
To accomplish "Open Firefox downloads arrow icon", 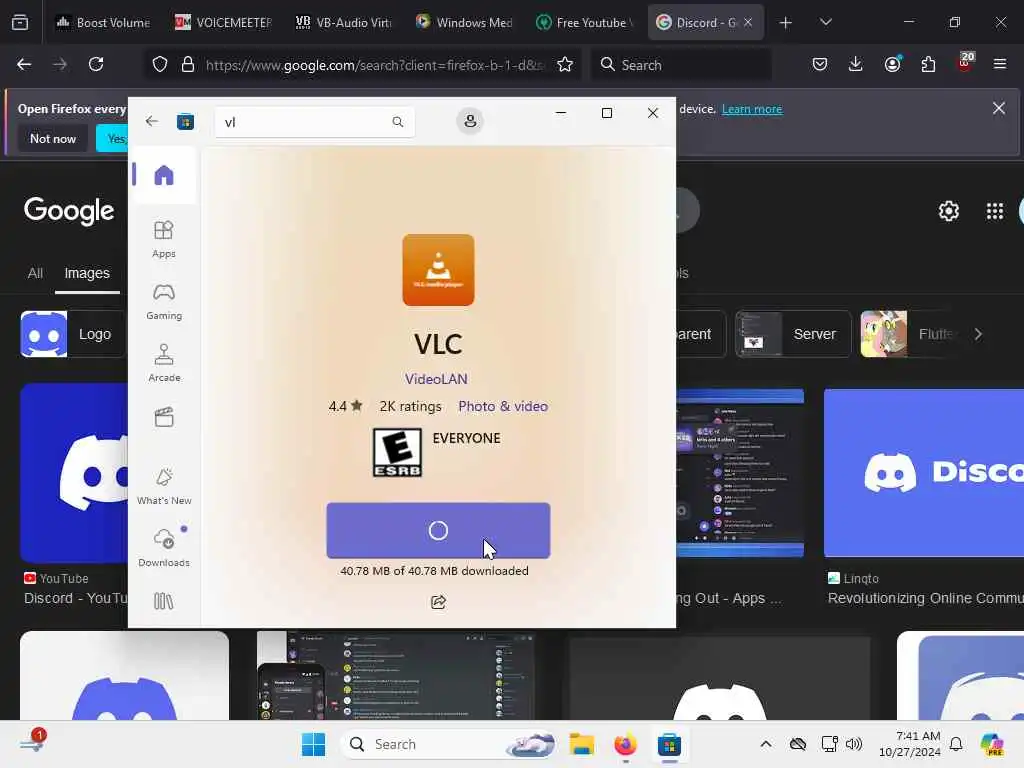I will [856, 64].
